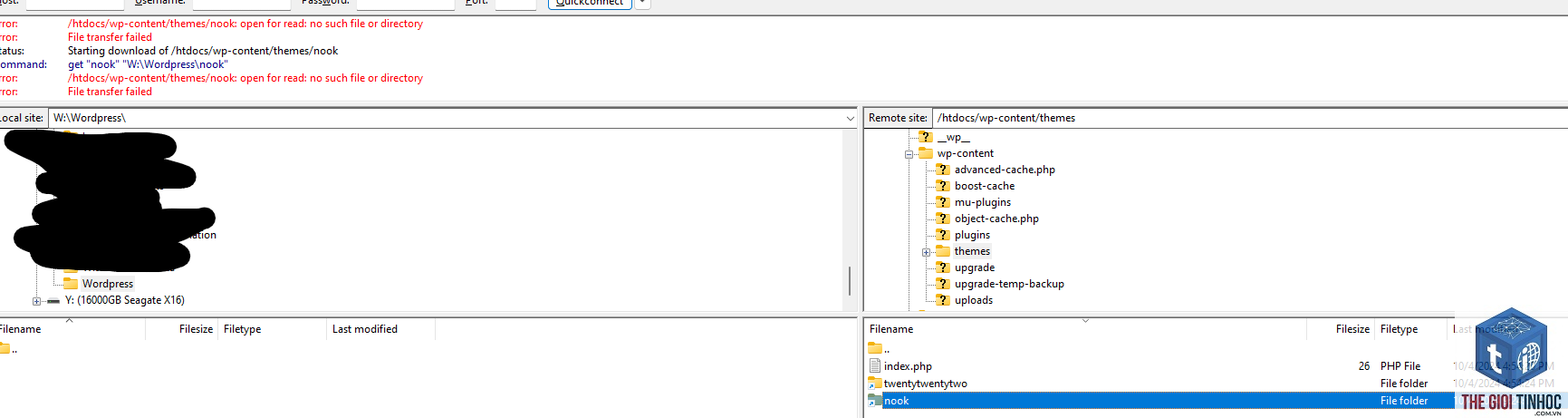Click the PHP File filetype cell
This screenshot has width=1568, height=418.
click(1400, 366)
